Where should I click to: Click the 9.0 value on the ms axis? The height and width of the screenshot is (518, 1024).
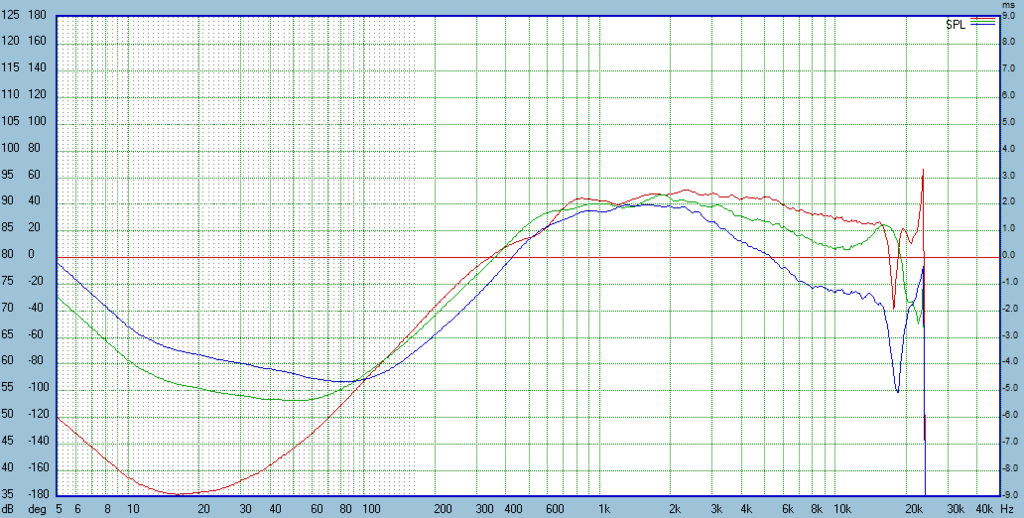(x=1009, y=16)
